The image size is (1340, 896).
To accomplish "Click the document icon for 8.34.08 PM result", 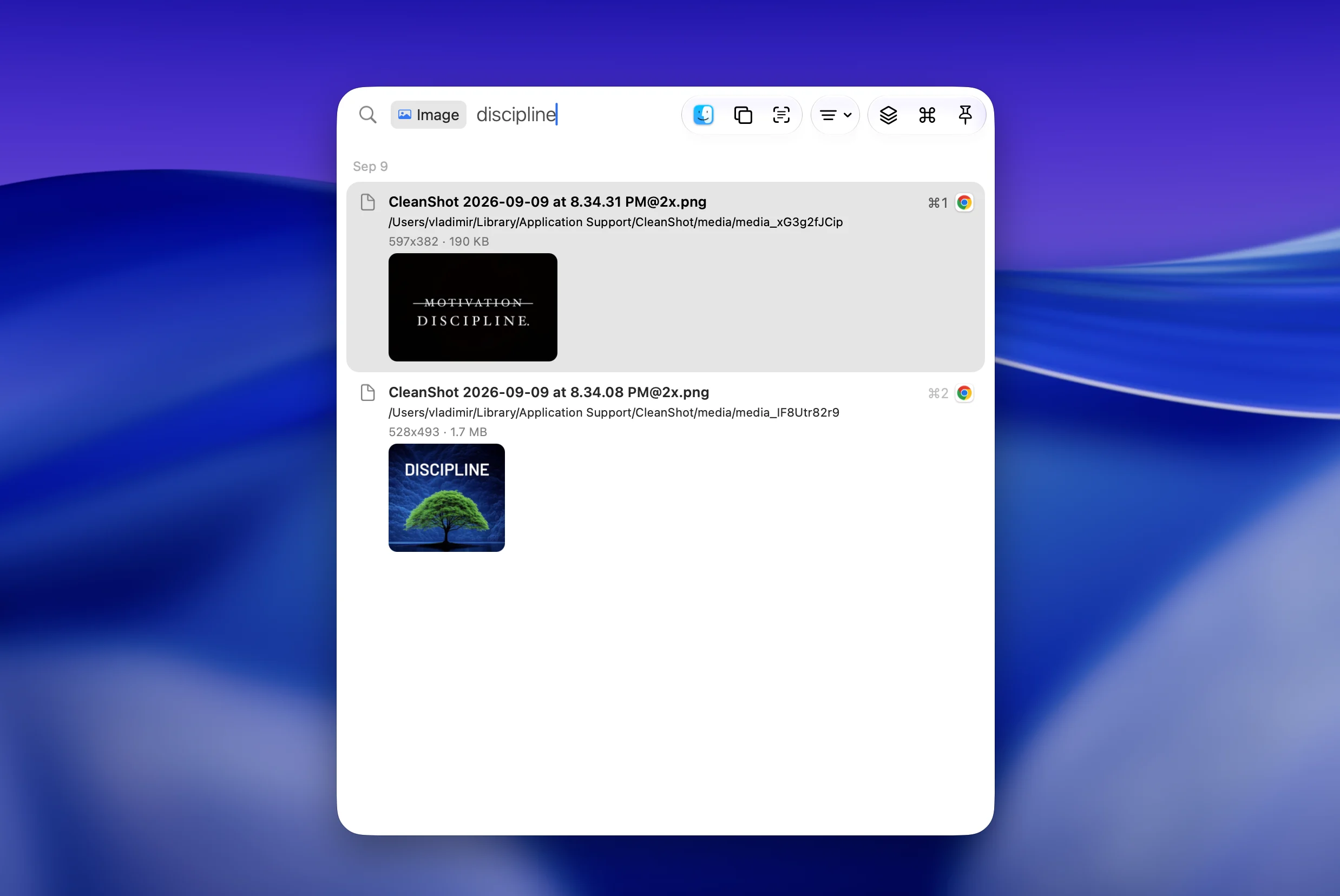I will click(x=368, y=393).
